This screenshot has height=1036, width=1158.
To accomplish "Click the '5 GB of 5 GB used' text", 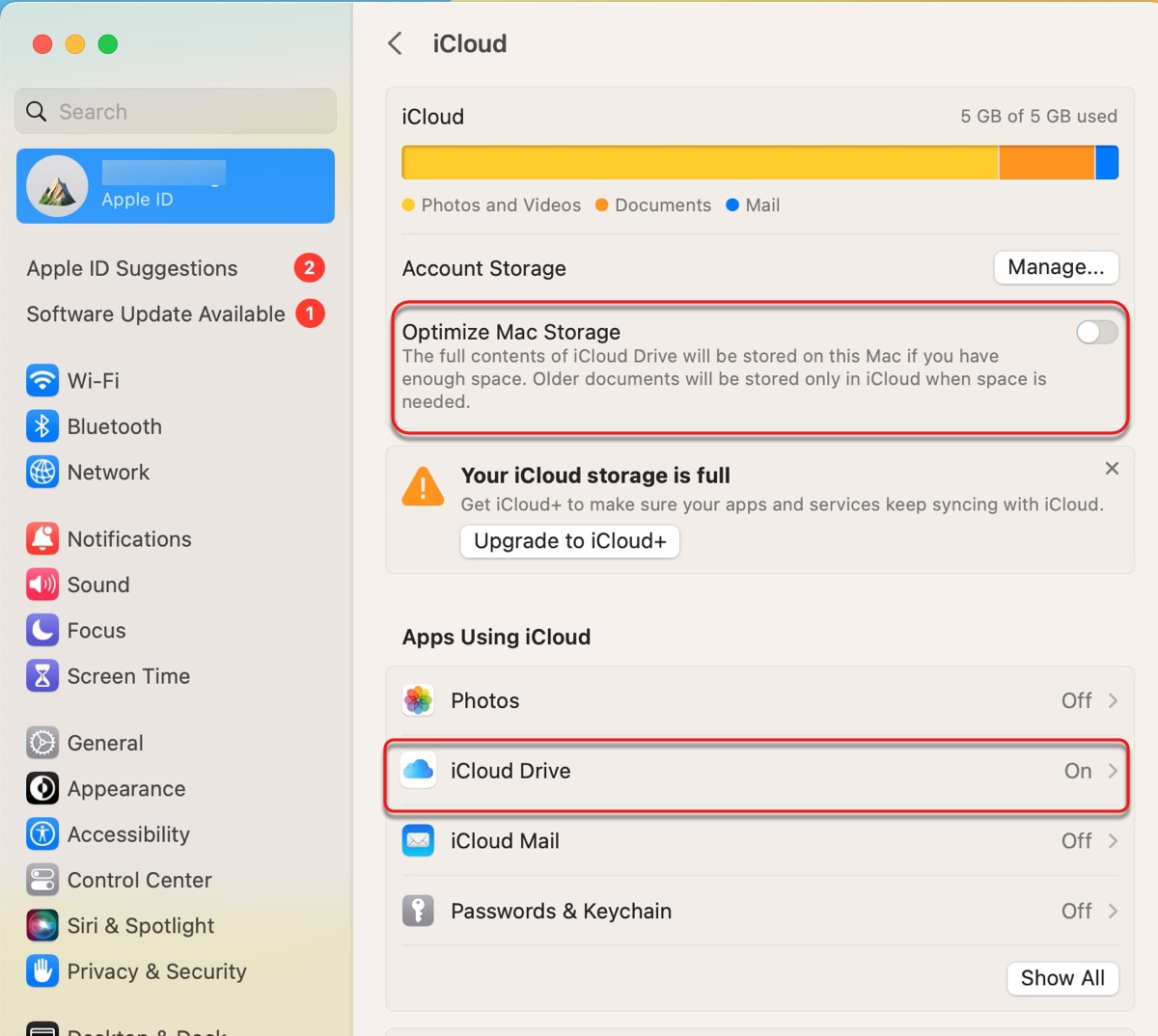I will pyautogui.click(x=1038, y=117).
